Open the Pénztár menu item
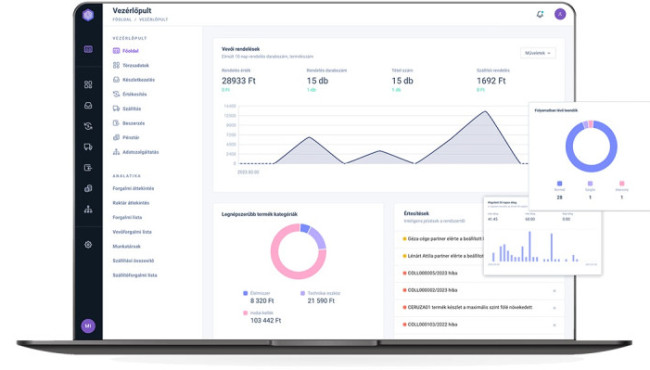The image size is (650, 370). click(126, 138)
